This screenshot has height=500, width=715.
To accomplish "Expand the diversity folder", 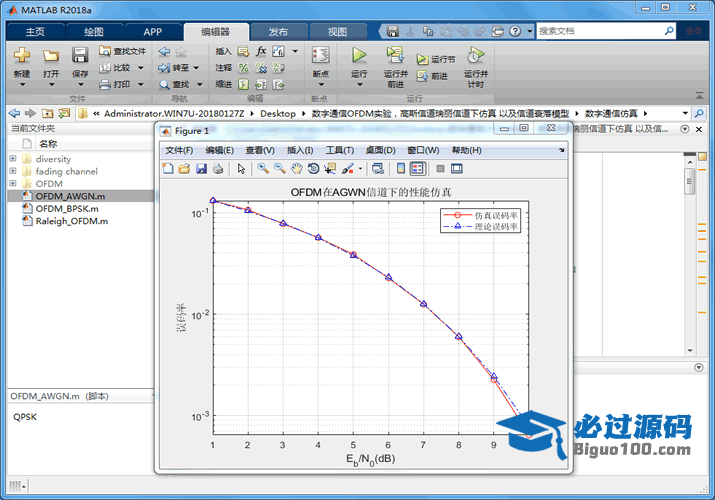I will pos(13,159).
